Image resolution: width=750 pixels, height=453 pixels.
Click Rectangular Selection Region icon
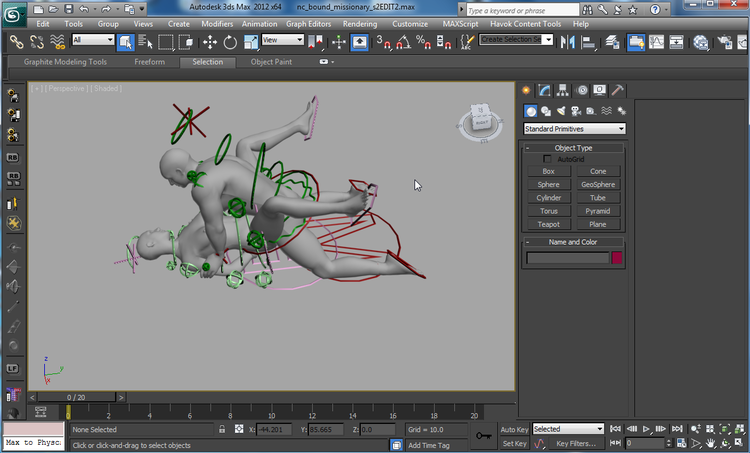pyautogui.click(x=165, y=42)
